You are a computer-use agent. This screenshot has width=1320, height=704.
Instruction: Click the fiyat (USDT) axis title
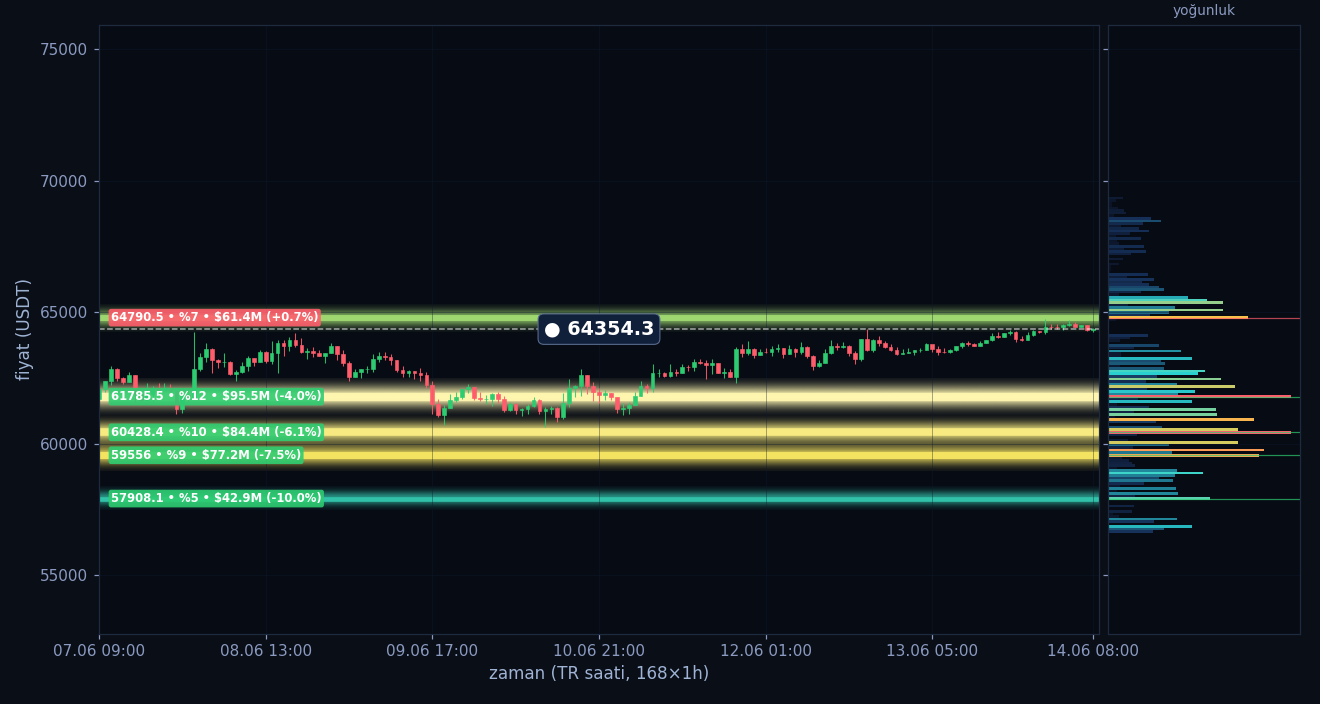[x=24, y=329]
